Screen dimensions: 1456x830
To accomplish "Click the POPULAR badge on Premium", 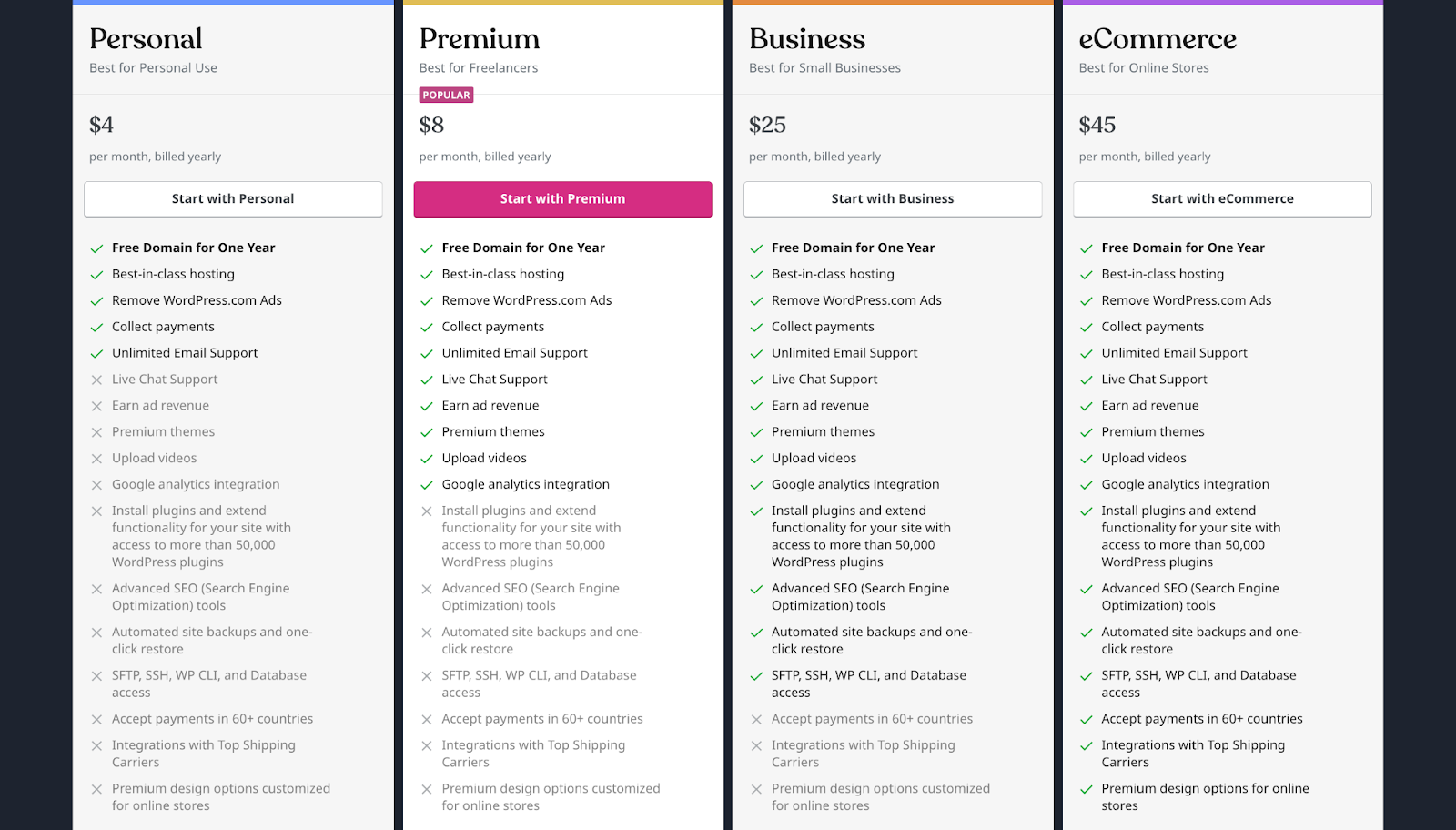I will point(446,96).
